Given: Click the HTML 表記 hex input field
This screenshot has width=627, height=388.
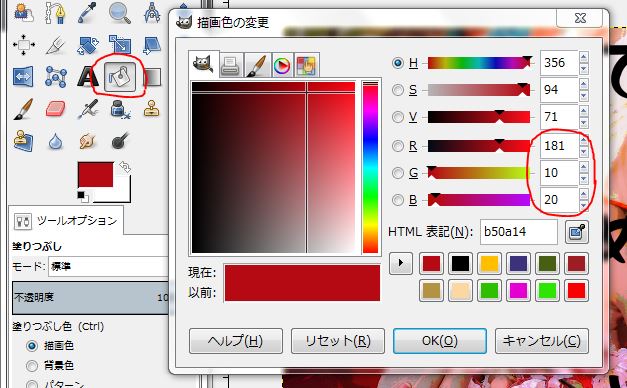Looking at the screenshot, I should click(519, 232).
